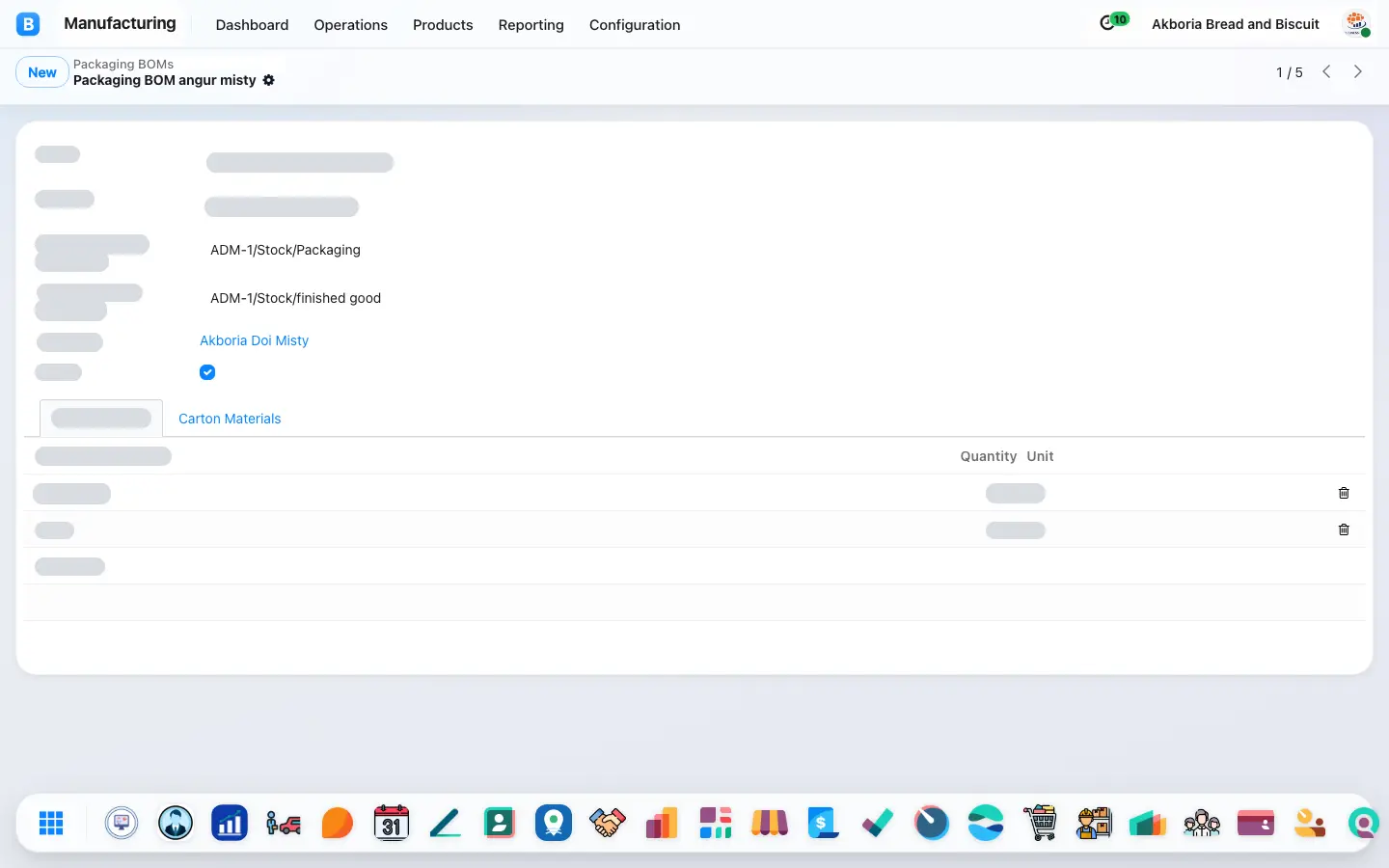The height and width of the screenshot is (868, 1389).
Task: Open the shopping cart app in dock
Action: pyautogui.click(x=1040, y=823)
